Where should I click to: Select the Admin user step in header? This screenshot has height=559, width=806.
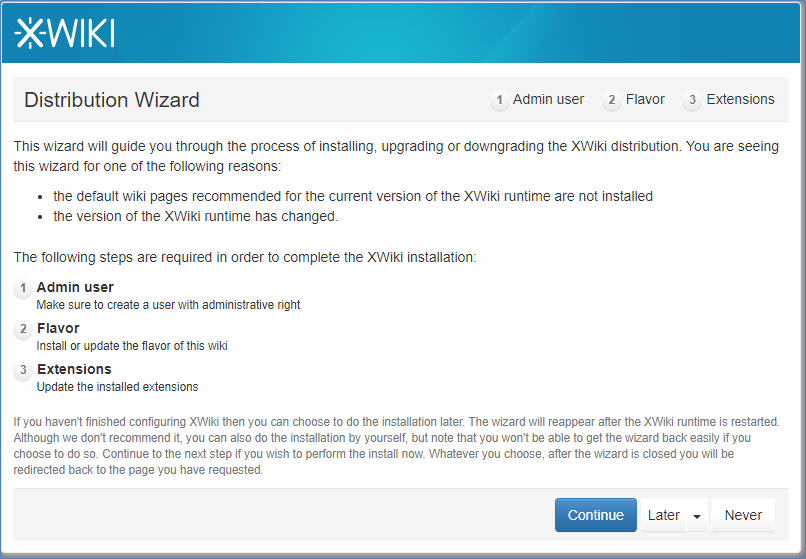tap(538, 99)
